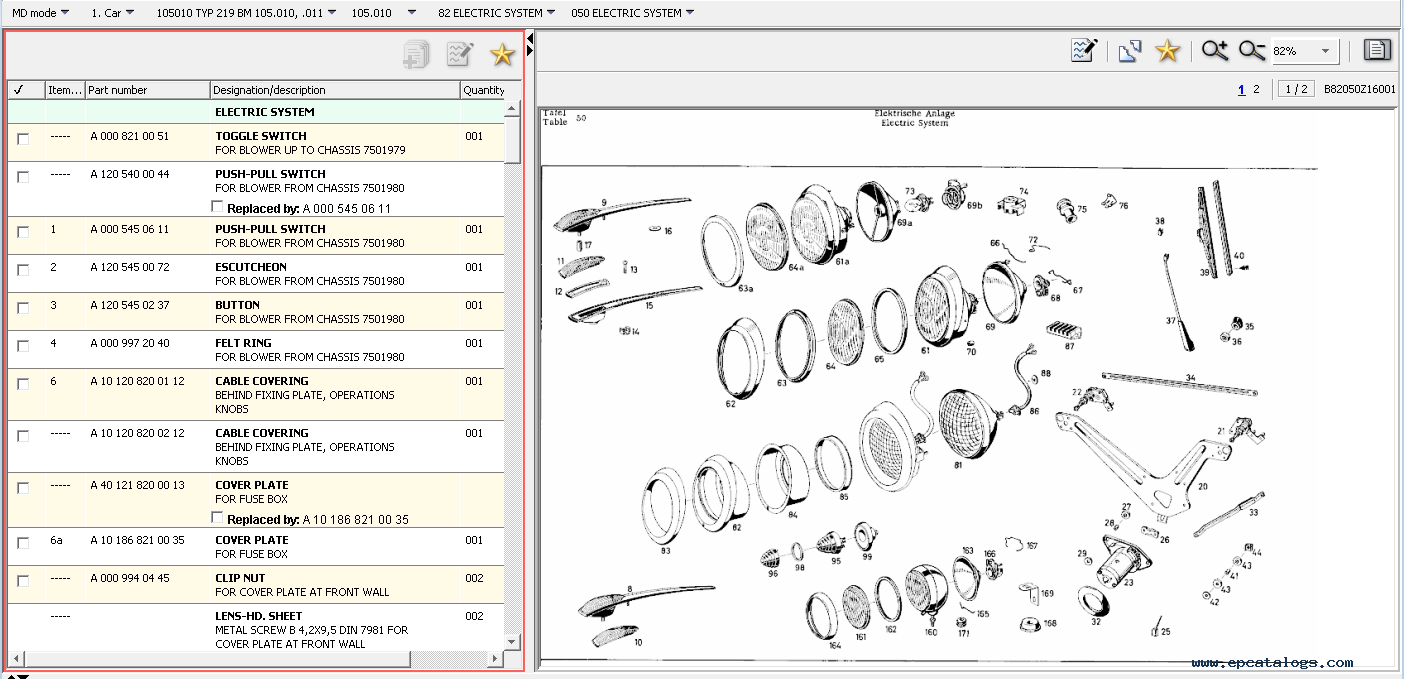Click the favorites star in the parts list toolbar
Image resolution: width=1404 pixels, height=679 pixels.
[x=501, y=55]
